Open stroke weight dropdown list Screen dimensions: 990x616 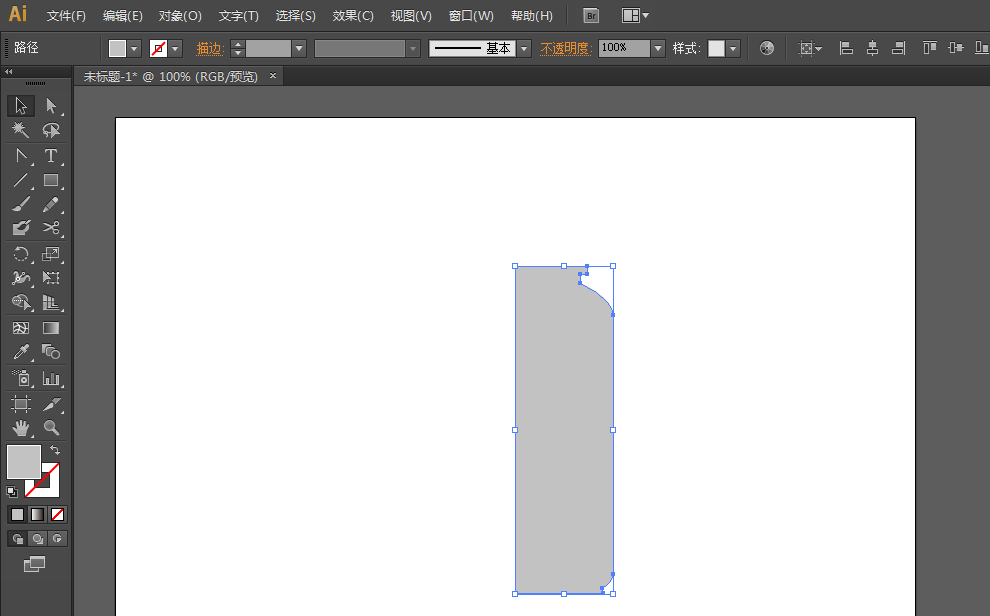point(299,49)
